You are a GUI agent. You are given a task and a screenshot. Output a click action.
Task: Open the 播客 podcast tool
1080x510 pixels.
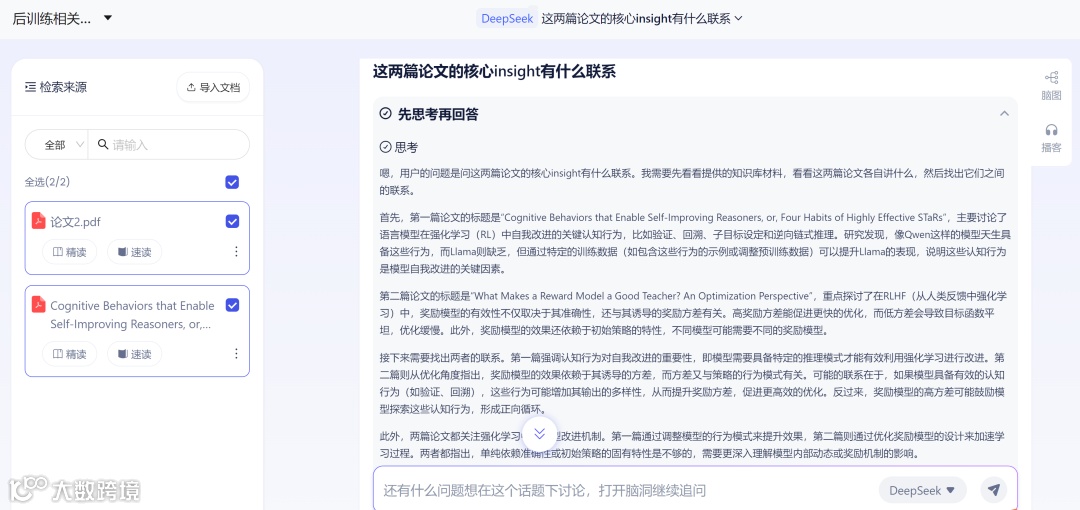click(1051, 137)
